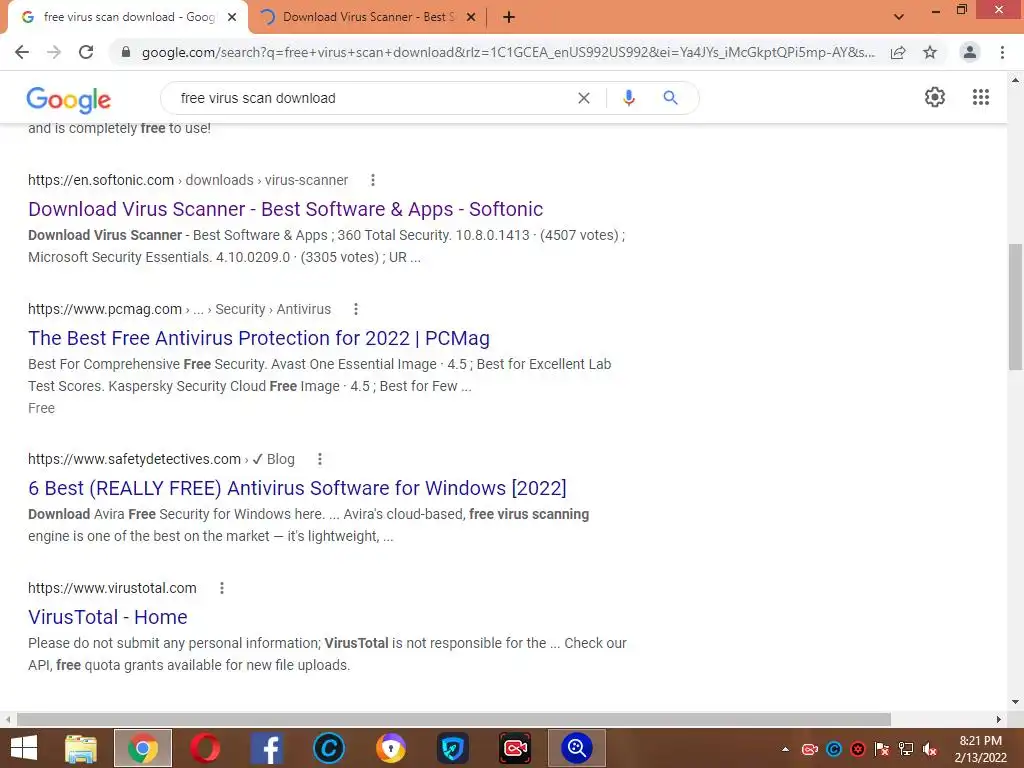Open the network tray icon
1024x768 pixels.
[x=906, y=749]
